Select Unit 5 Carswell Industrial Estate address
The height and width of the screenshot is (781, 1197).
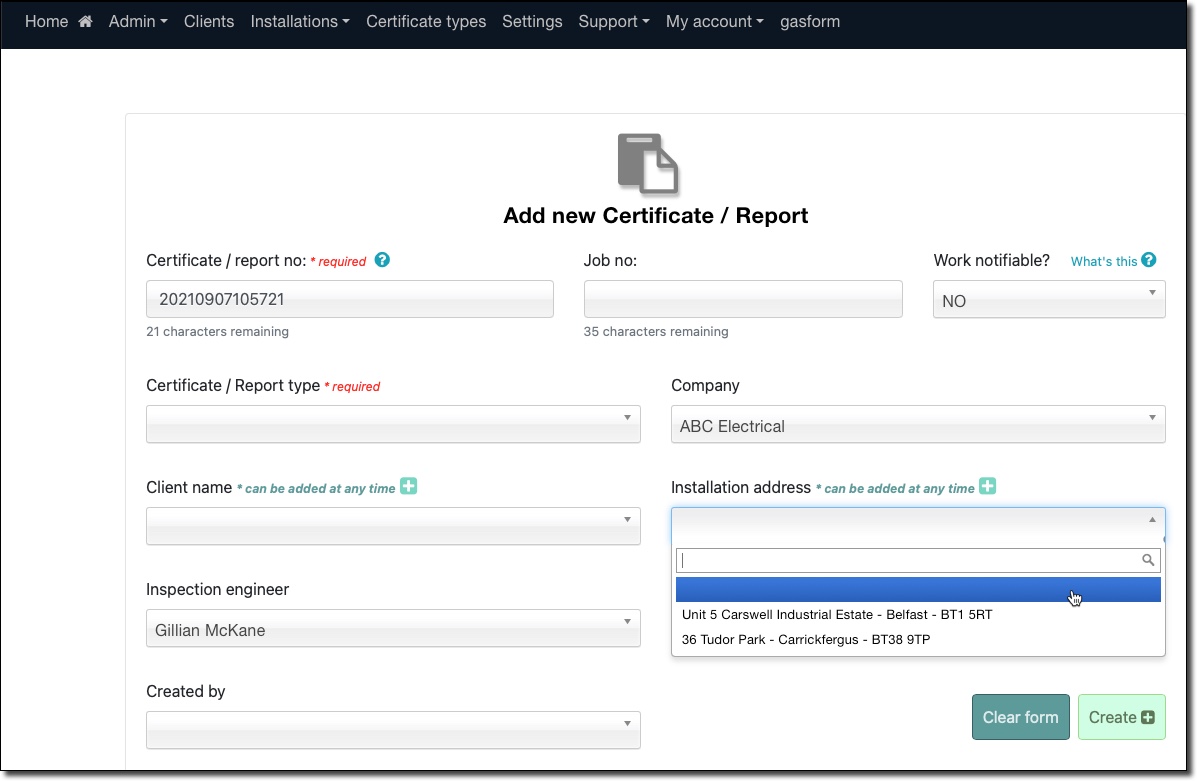point(918,615)
